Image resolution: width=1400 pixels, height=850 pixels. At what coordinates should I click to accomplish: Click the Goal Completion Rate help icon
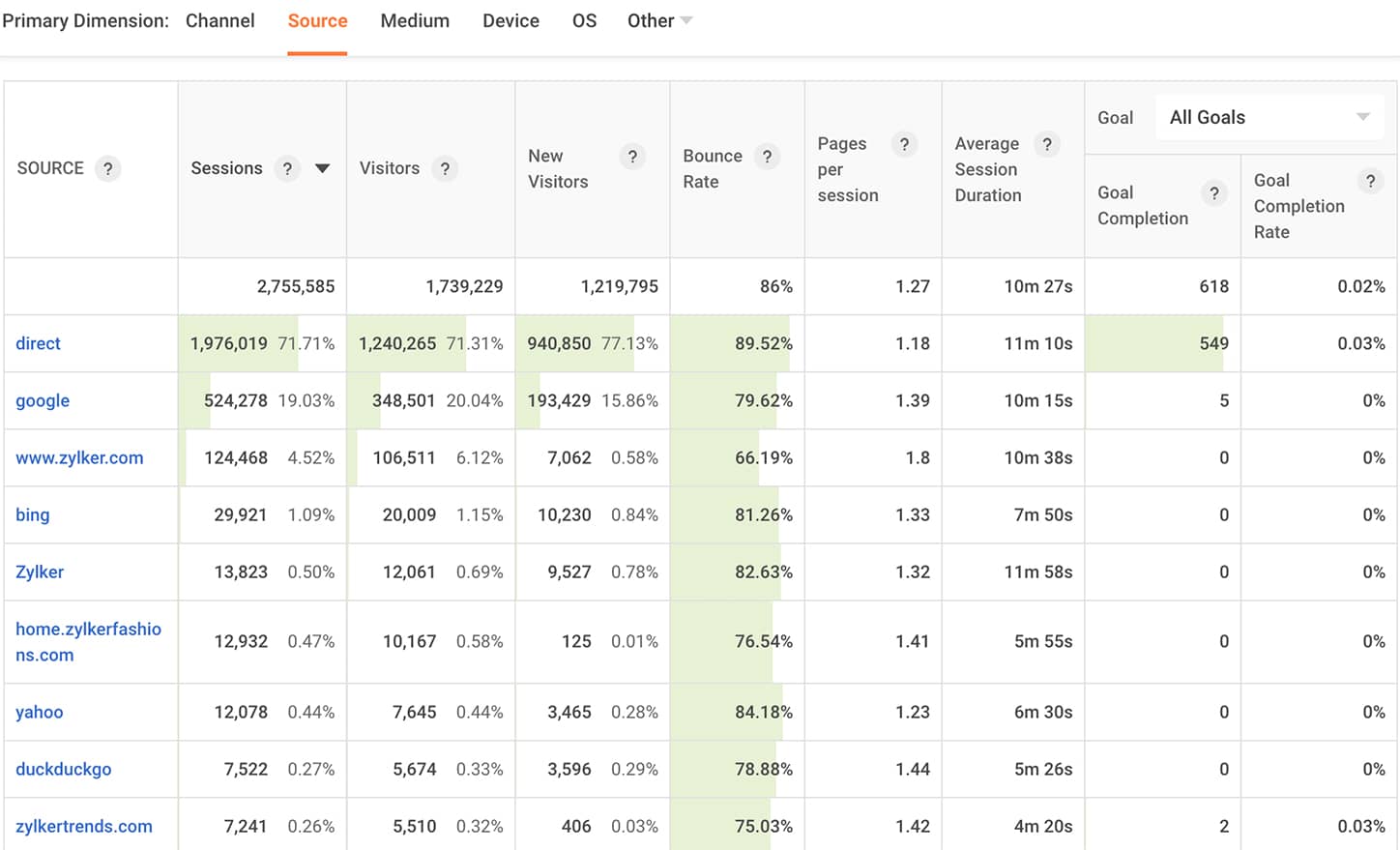point(1370,180)
